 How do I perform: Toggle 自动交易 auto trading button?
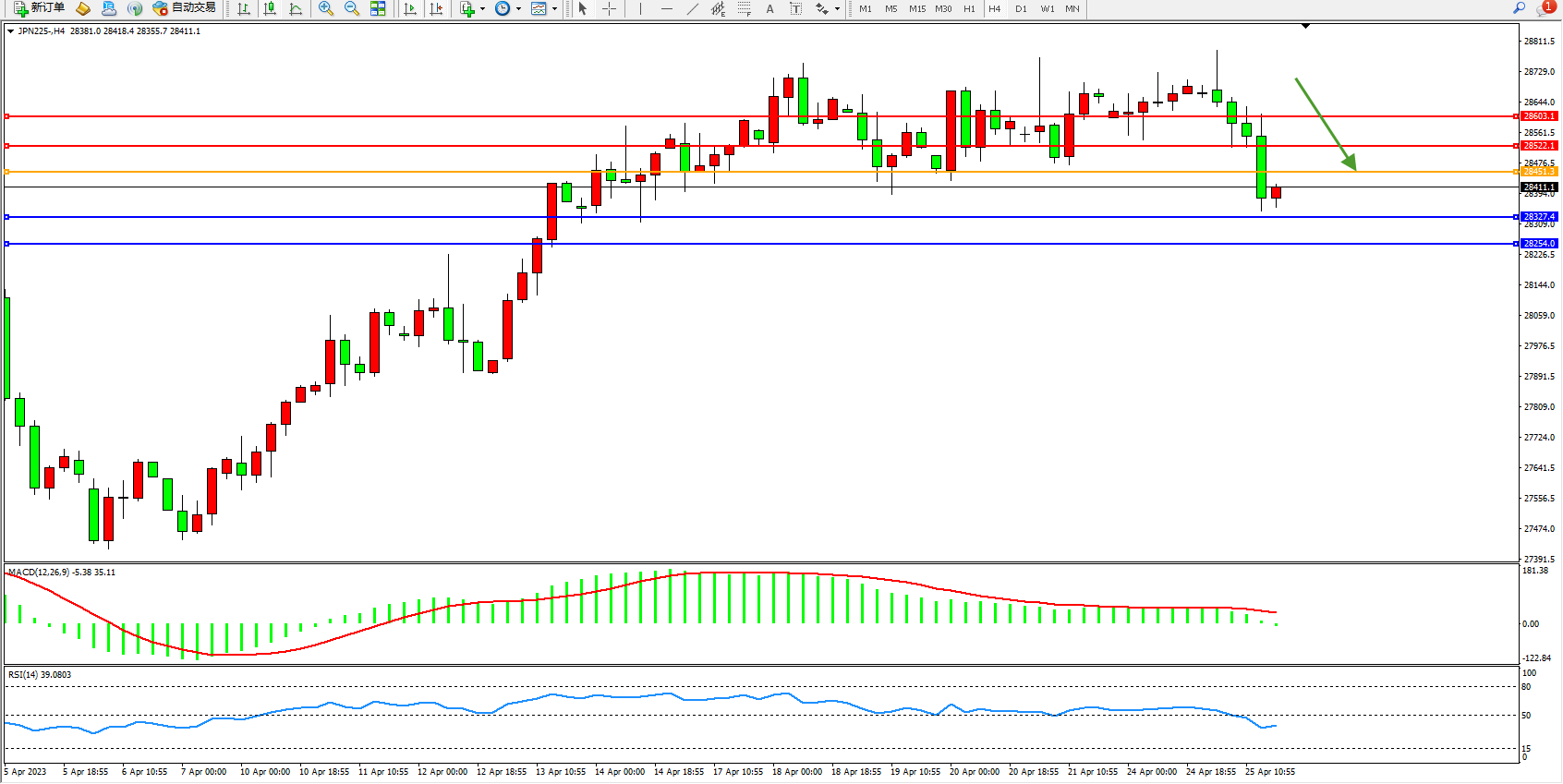coord(184,8)
